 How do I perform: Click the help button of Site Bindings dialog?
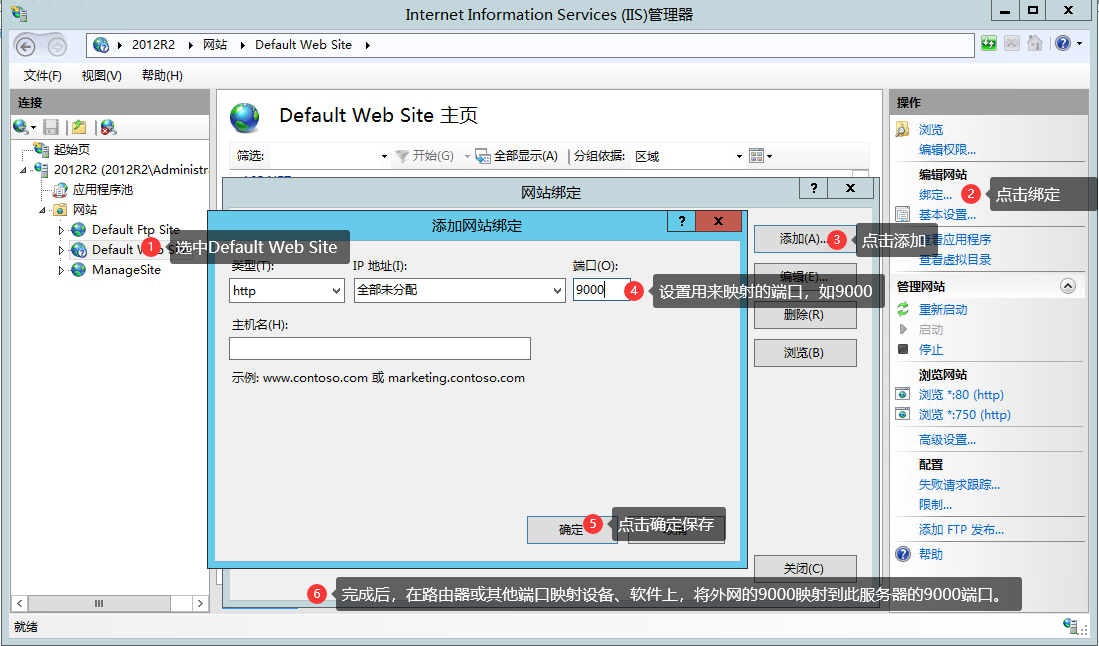click(813, 188)
